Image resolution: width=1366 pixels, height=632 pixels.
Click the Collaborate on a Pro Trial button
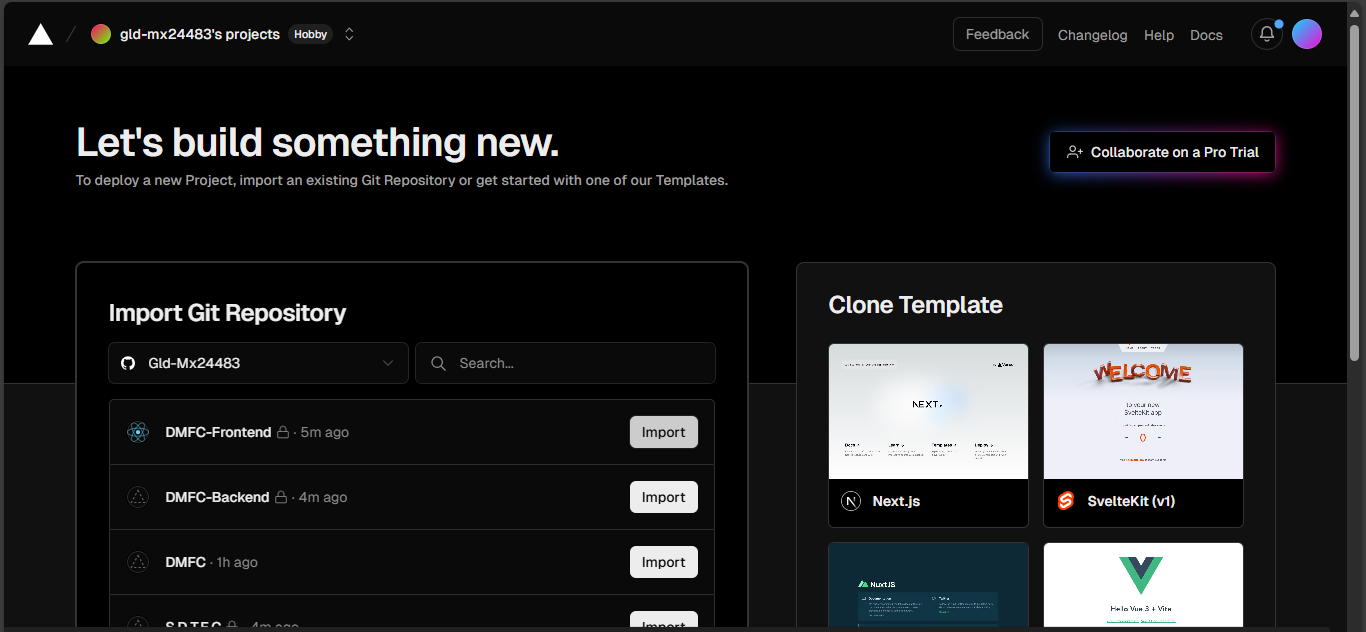[x=1162, y=151]
